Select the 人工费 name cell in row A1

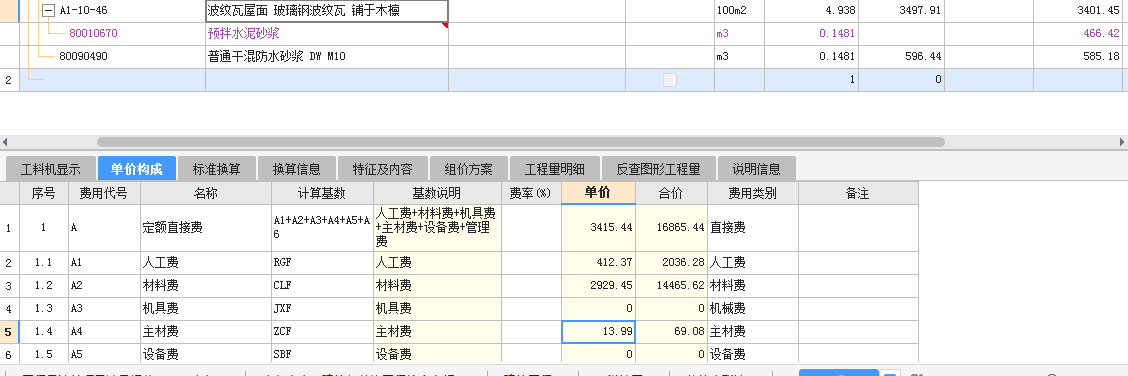pyautogui.click(x=206, y=263)
